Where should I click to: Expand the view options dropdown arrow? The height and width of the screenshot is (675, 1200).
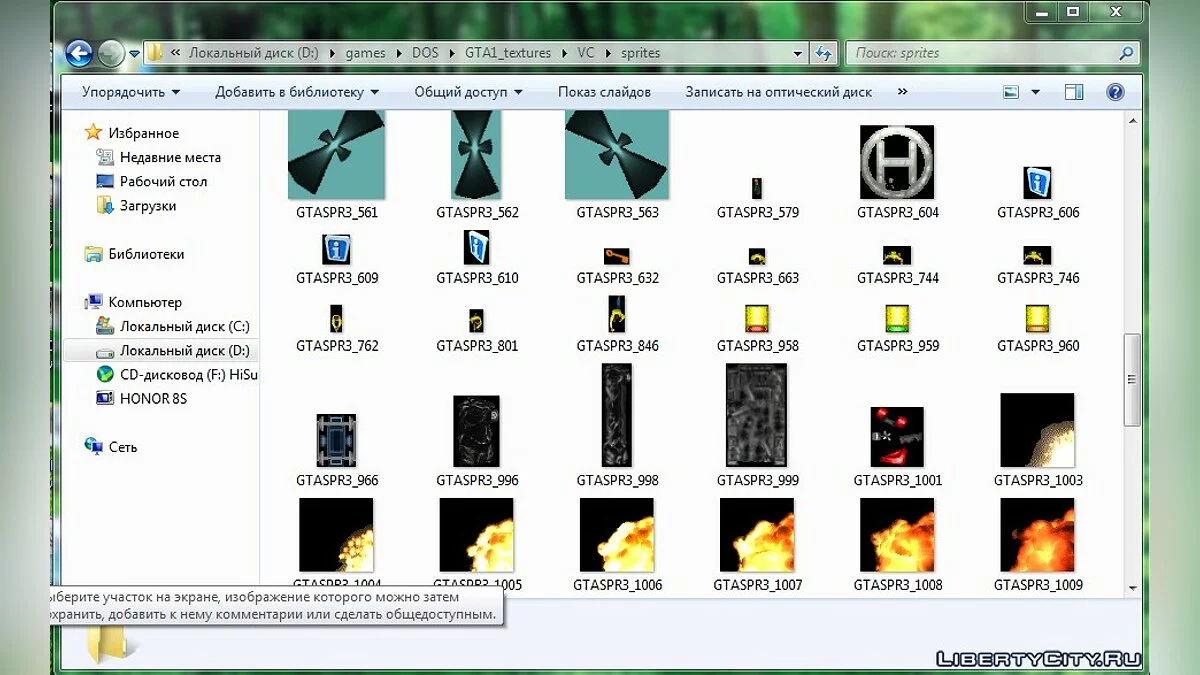coord(1035,92)
